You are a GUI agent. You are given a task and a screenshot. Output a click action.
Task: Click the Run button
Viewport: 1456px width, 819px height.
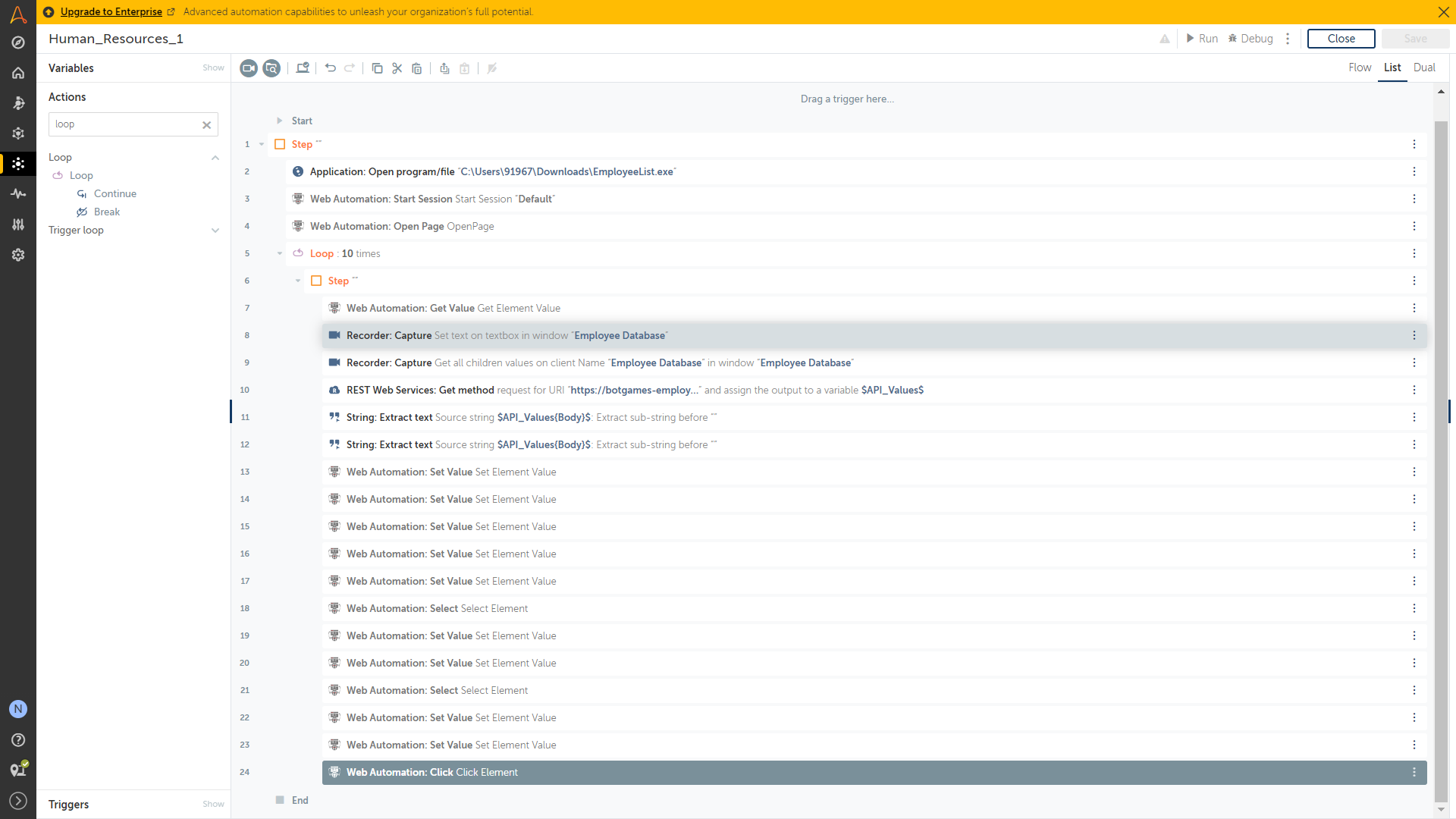pos(1202,39)
